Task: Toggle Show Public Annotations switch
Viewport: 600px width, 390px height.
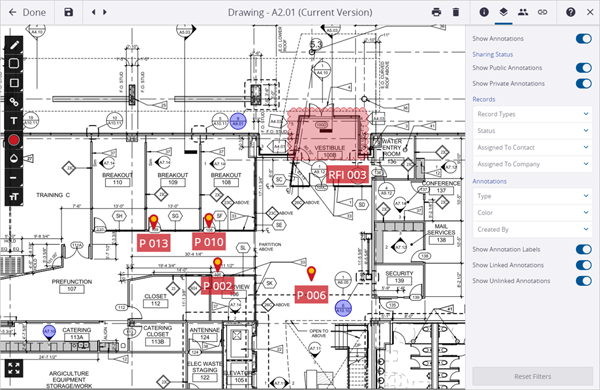Action: point(584,68)
